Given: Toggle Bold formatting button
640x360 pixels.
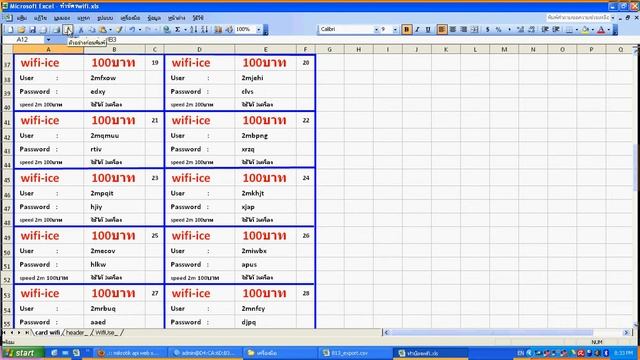Looking at the screenshot, I should [407, 29].
